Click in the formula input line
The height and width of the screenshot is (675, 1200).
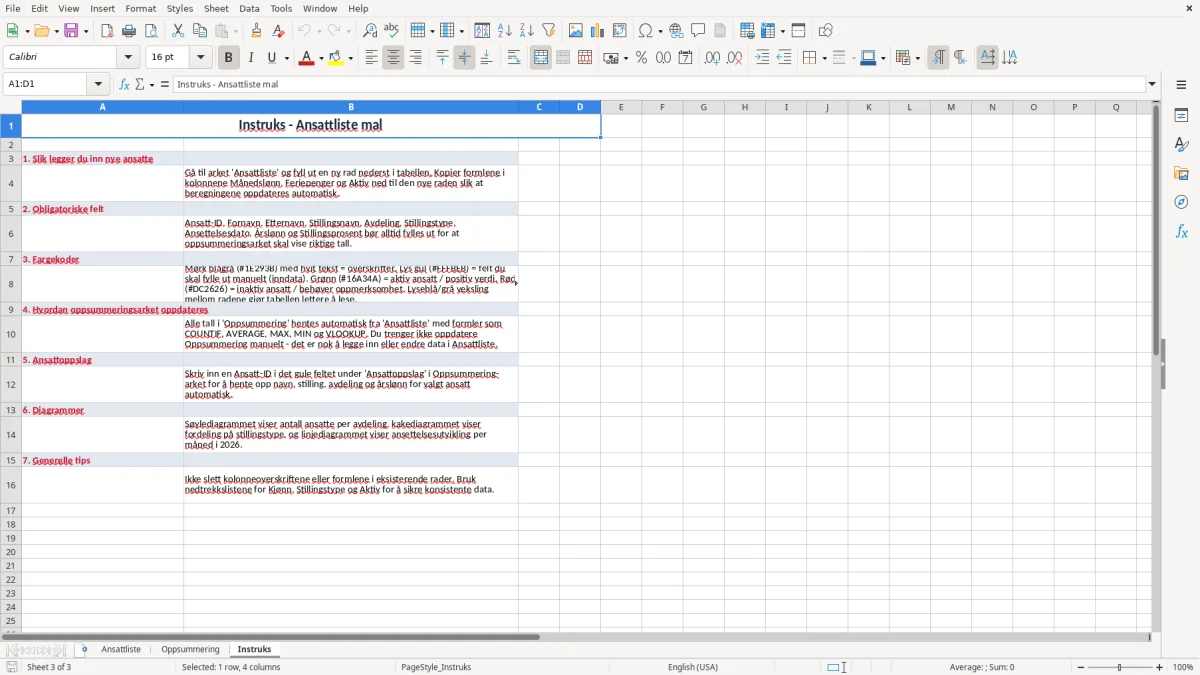(x=660, y=85)
